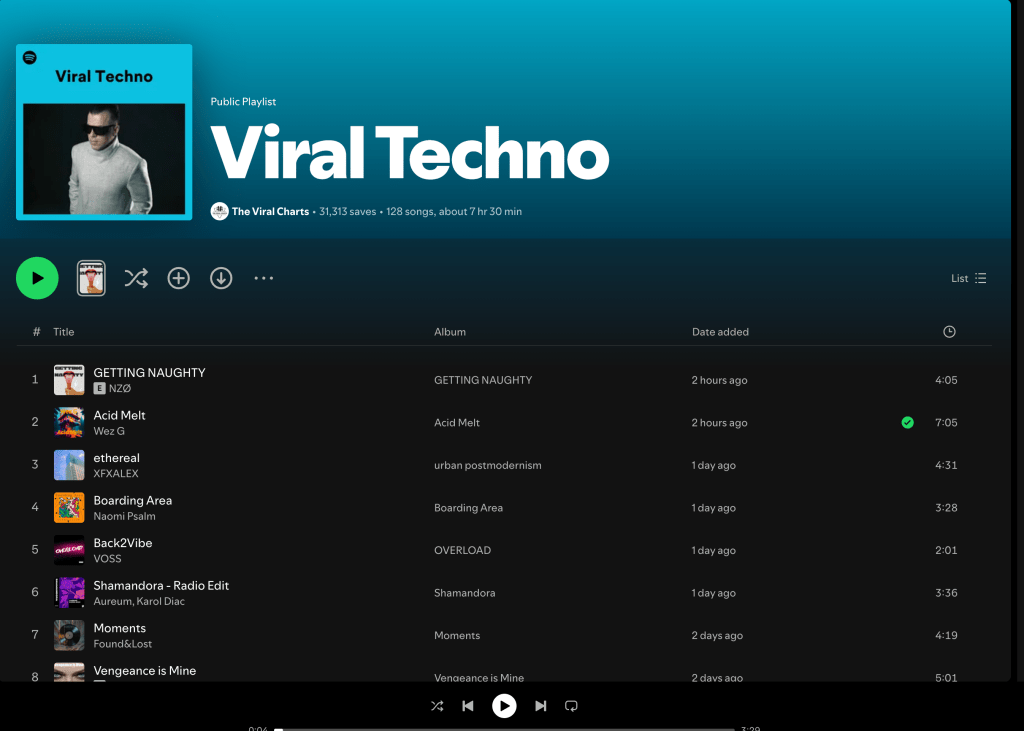Click the white play button in the player bar
The height and width of the screenshot is (731, 1024).
(x=504, y=706)
